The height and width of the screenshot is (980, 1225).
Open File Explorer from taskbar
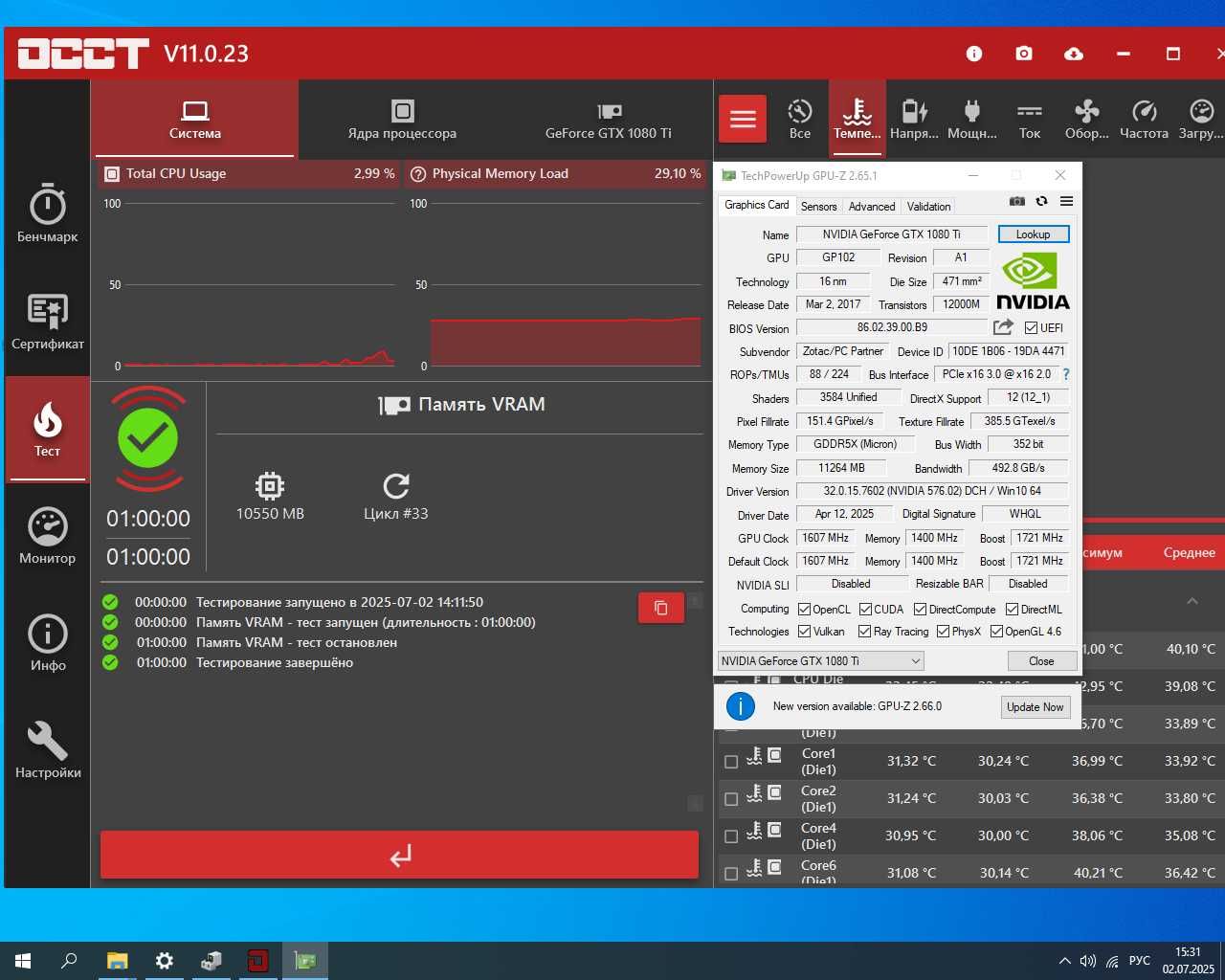(x=117, y=961)
